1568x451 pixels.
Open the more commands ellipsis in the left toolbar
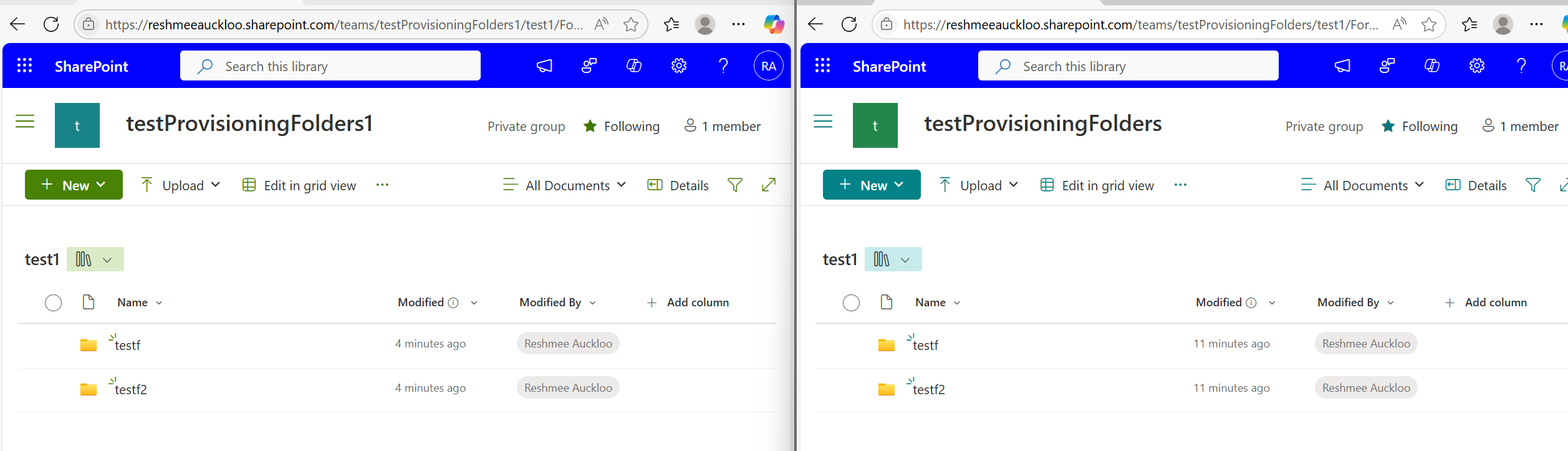[382, 185]
